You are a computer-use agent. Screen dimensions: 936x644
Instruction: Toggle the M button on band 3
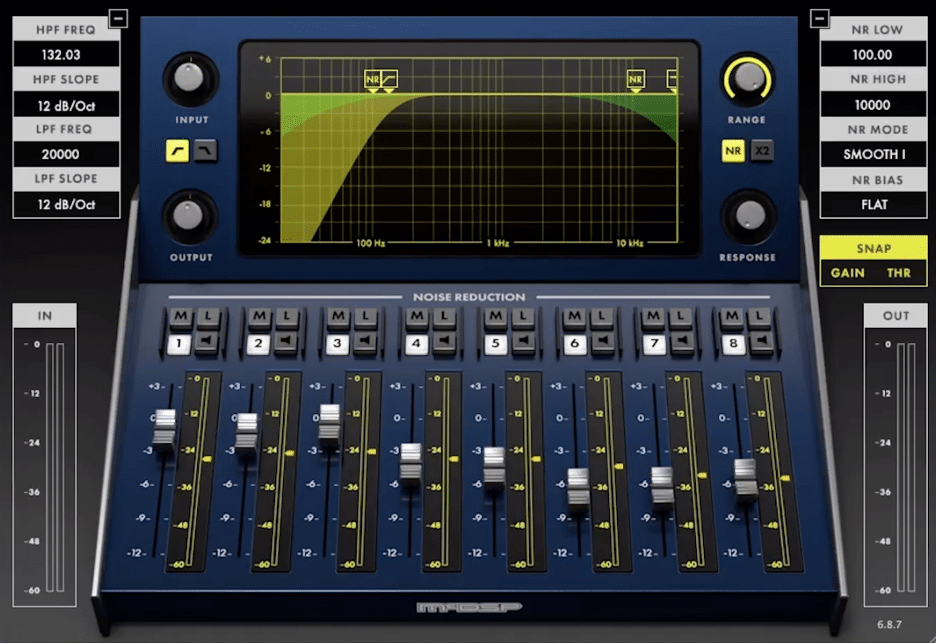[x=335, y=316]
